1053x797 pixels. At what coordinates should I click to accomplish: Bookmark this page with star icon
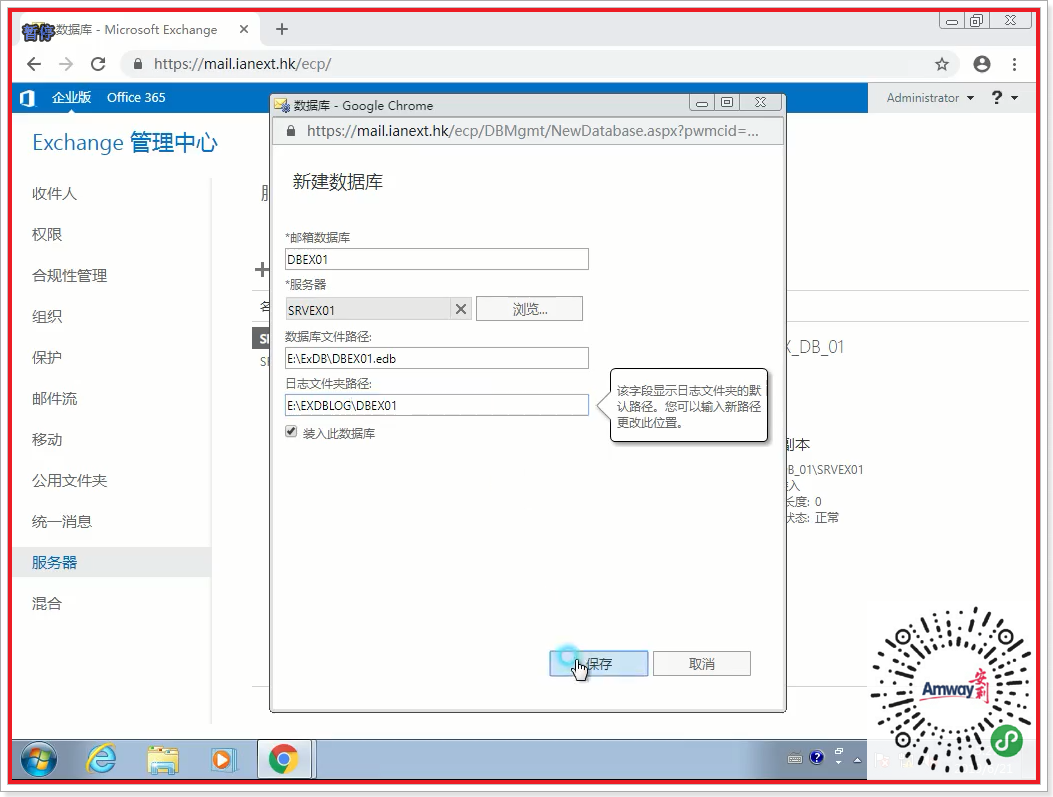942,64
